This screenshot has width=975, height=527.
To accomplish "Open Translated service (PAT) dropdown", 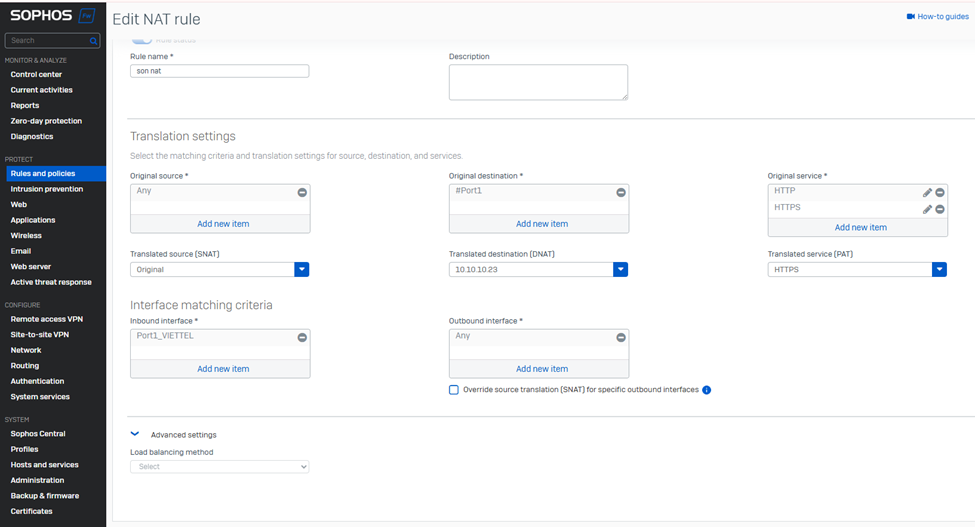I will [939, 270].
